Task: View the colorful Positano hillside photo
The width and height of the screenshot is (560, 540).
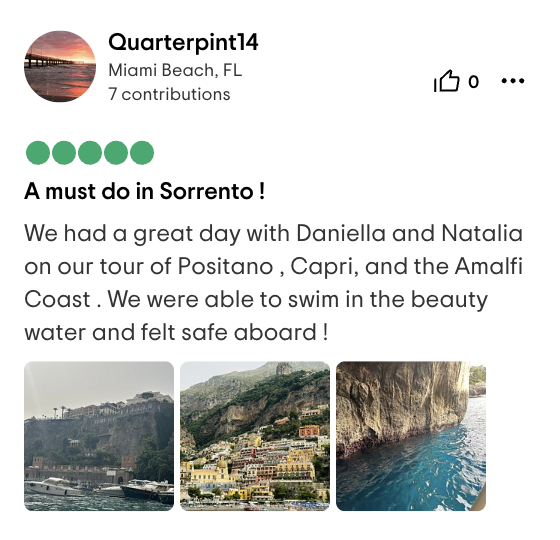Action: [x=255, y=436]
